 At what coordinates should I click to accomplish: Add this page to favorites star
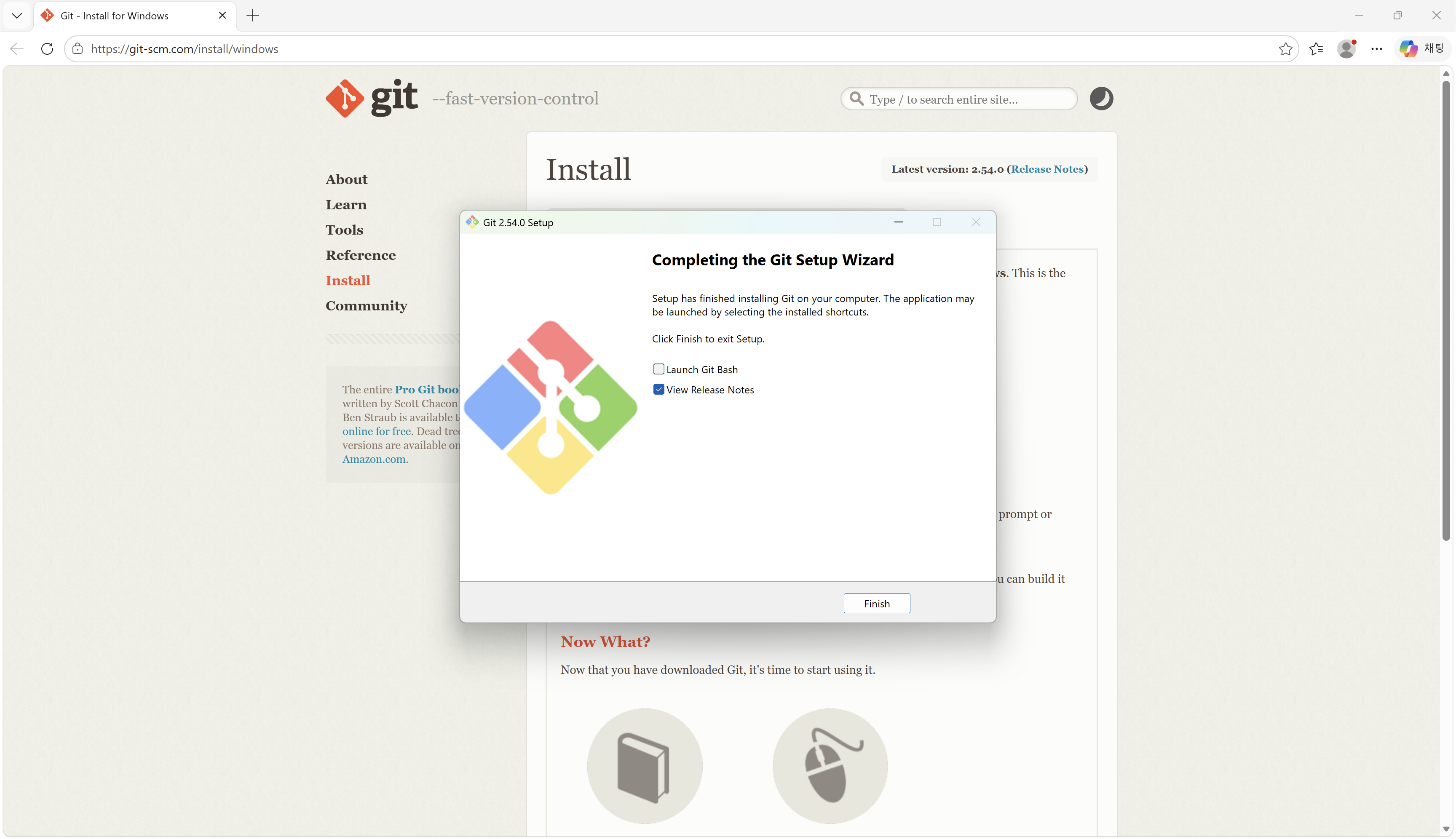click(1285, 49)
